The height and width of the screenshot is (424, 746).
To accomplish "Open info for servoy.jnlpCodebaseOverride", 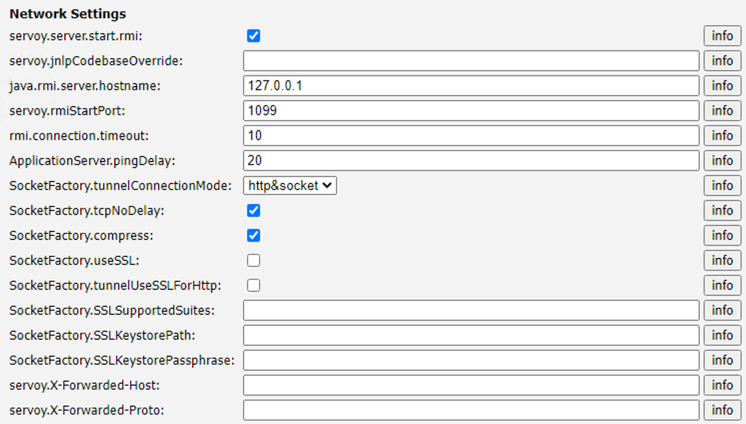I will (x=722, y=61).
